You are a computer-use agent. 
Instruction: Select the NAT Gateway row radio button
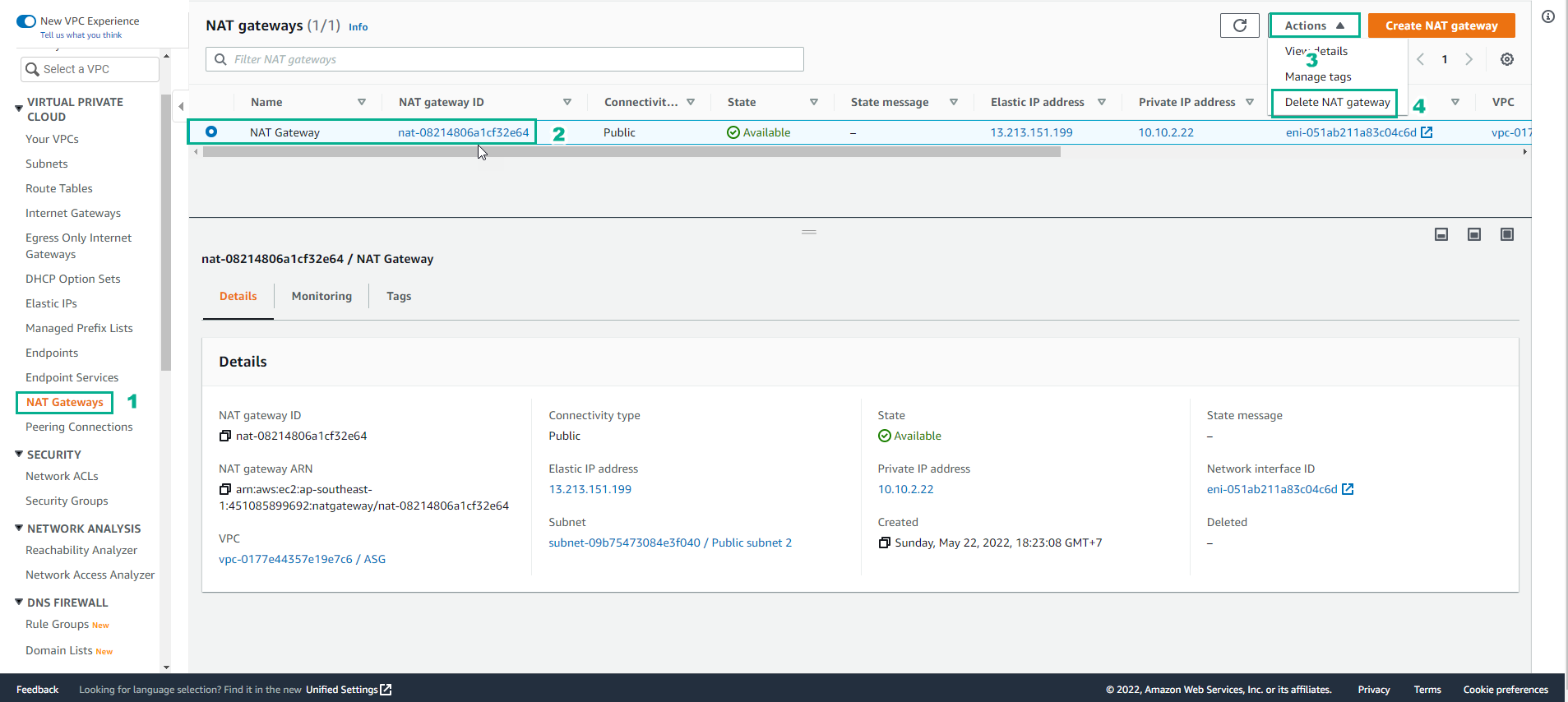(x=211, y=132)
